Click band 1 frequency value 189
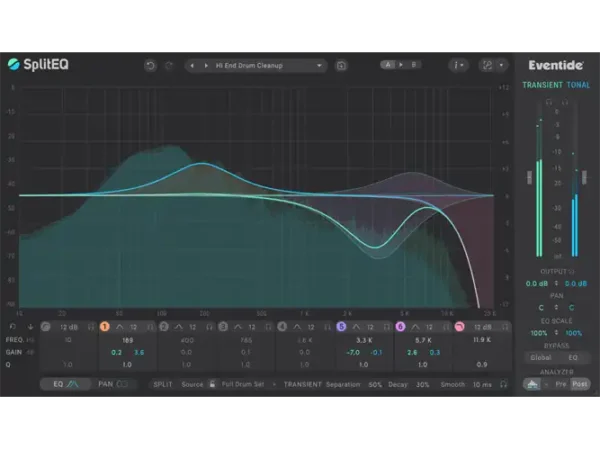600x450 pixels. pyautogui.click(x=127, y=340)
